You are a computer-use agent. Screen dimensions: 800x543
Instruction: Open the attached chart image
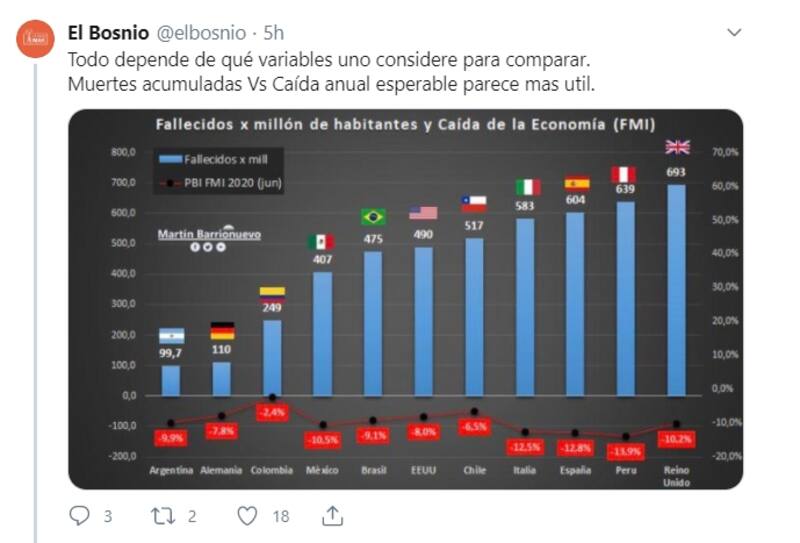tap(405, 300)
